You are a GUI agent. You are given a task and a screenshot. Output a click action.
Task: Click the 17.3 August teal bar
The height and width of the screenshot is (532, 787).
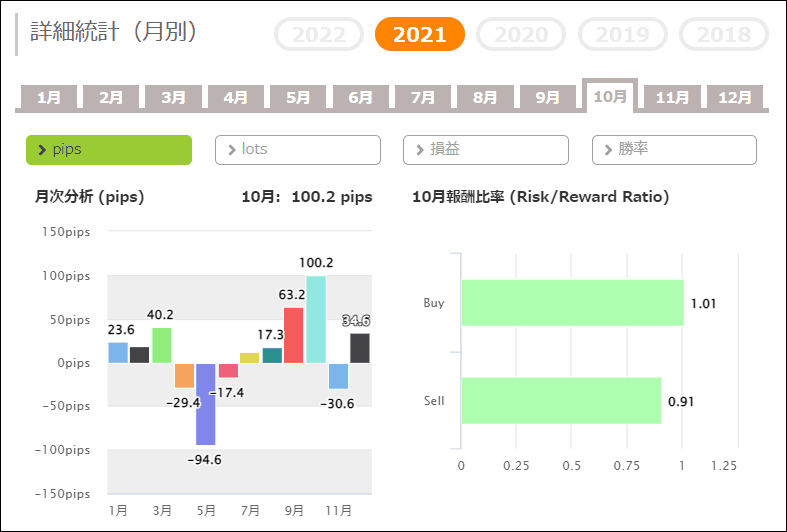tap(272, 355)
